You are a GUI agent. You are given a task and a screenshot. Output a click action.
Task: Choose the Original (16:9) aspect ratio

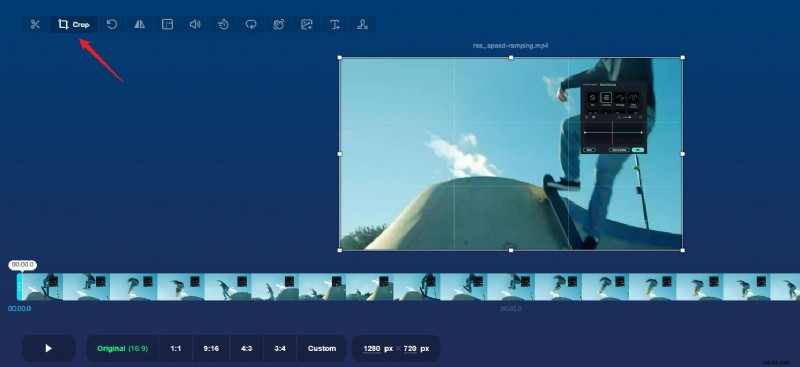(122, 348)
